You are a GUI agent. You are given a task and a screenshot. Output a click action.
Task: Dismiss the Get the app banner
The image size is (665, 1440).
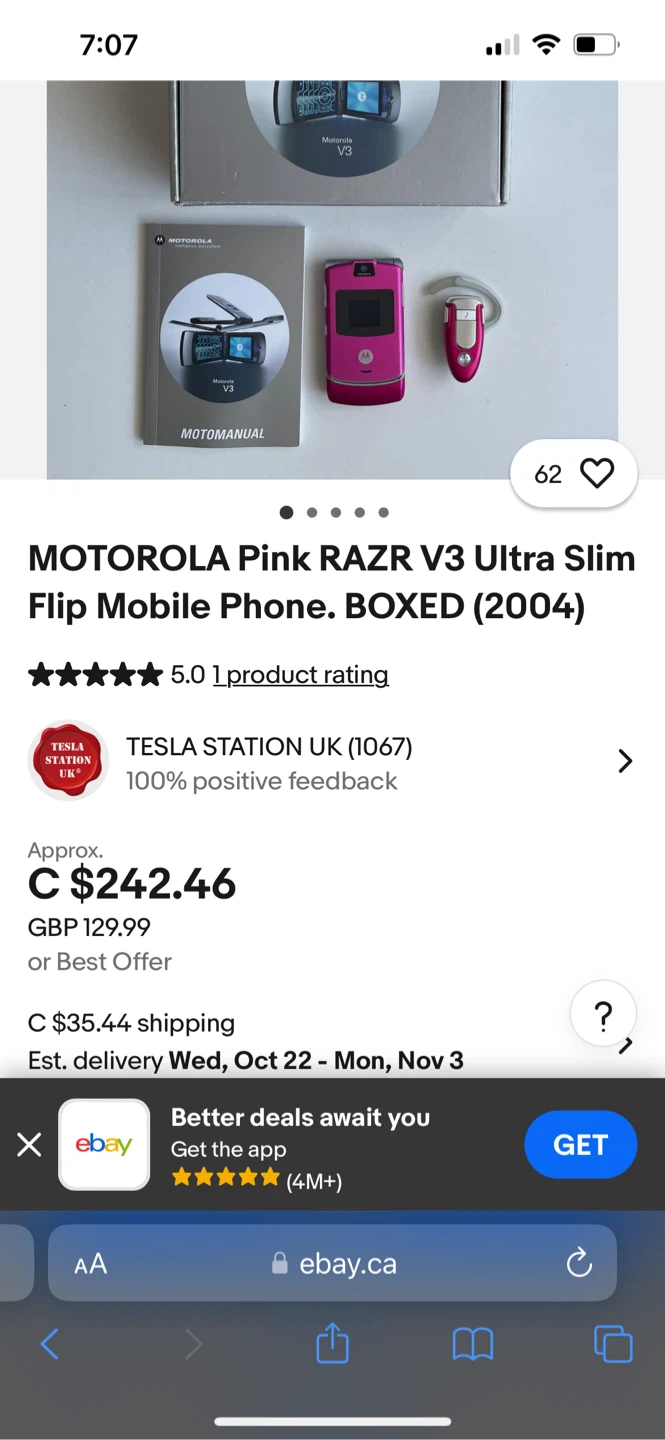pyautogui.click(x=29, y=1144)
